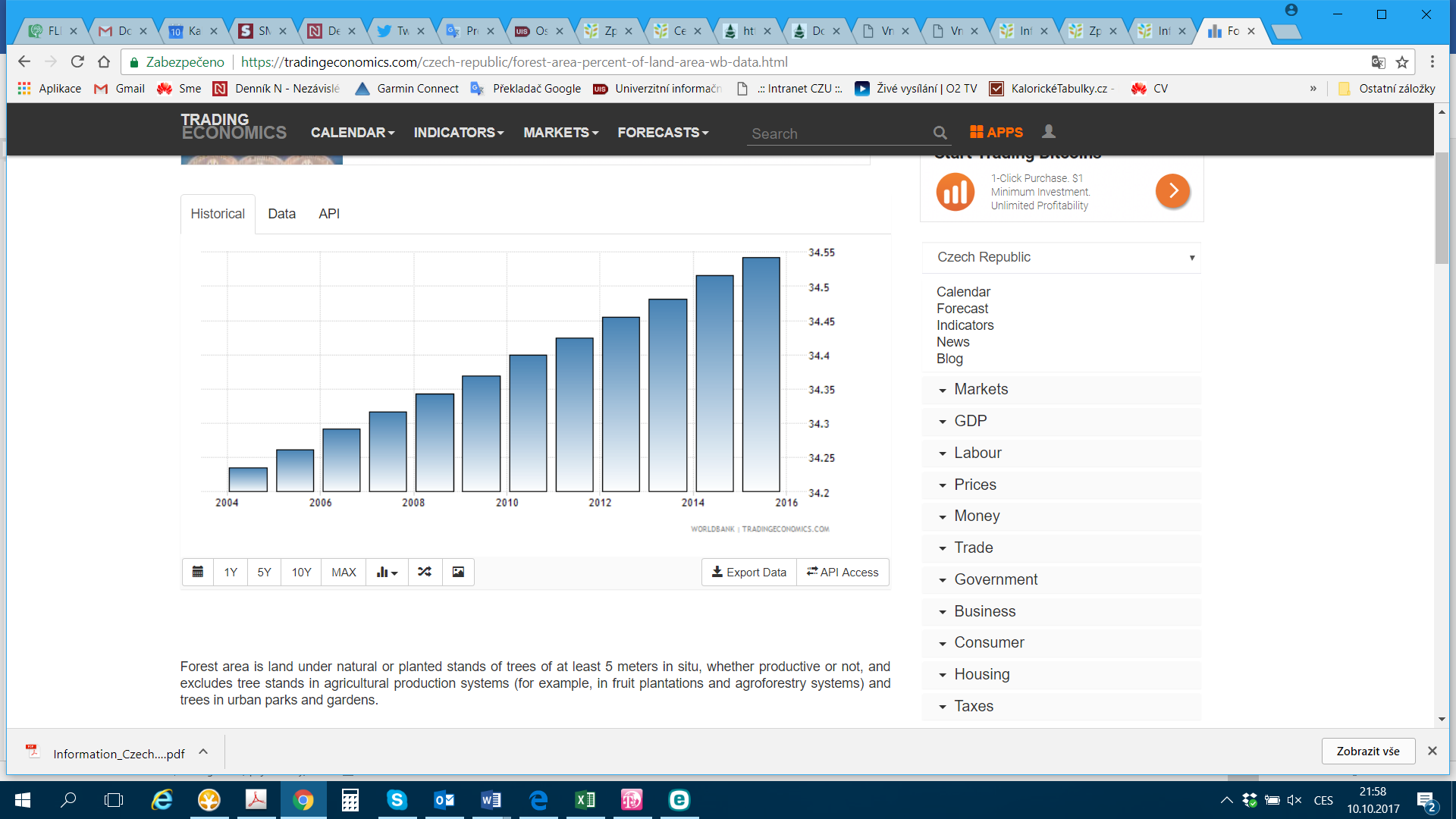Select the MAX time range
This screenshot has height=819, width=1456.
344,572
